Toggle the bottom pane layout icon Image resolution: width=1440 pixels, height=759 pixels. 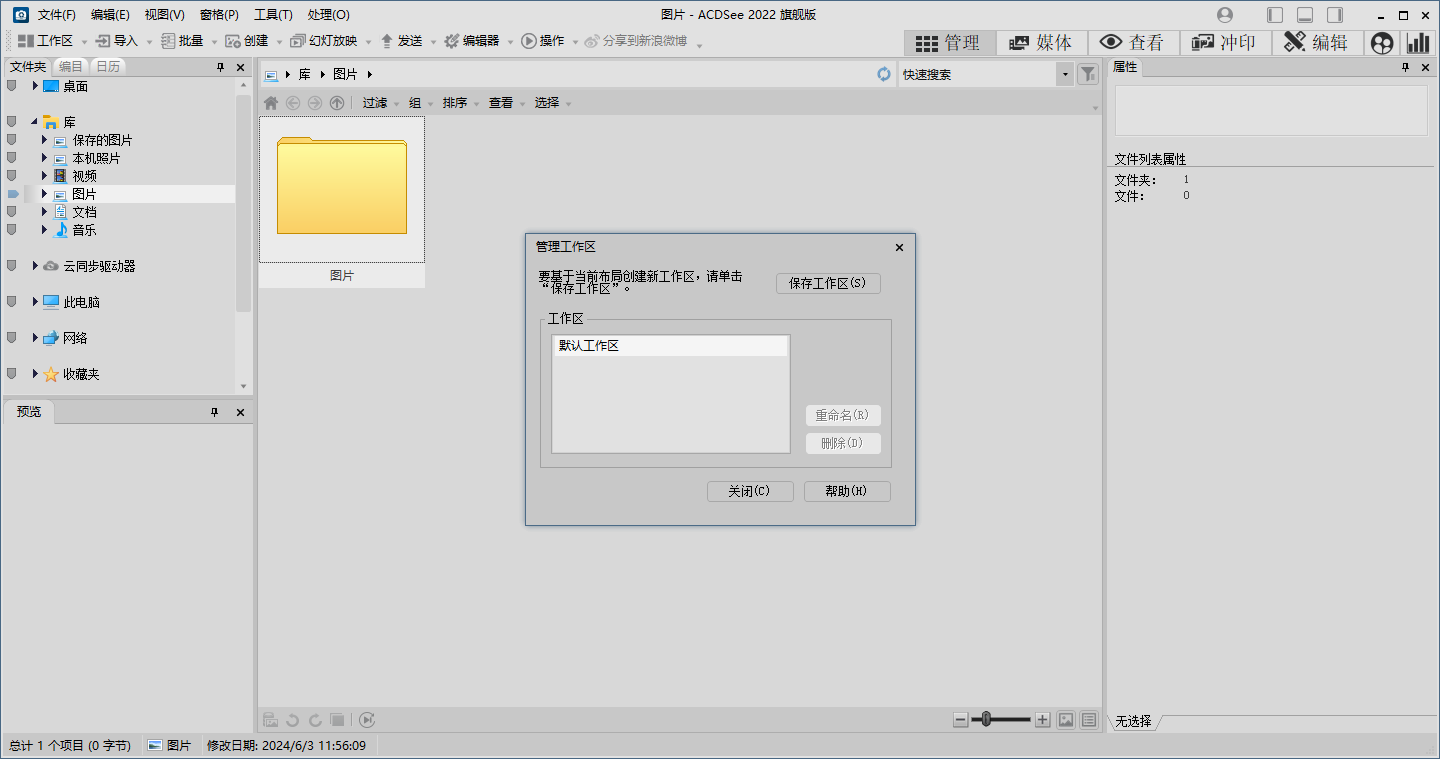coord(1305,15)
